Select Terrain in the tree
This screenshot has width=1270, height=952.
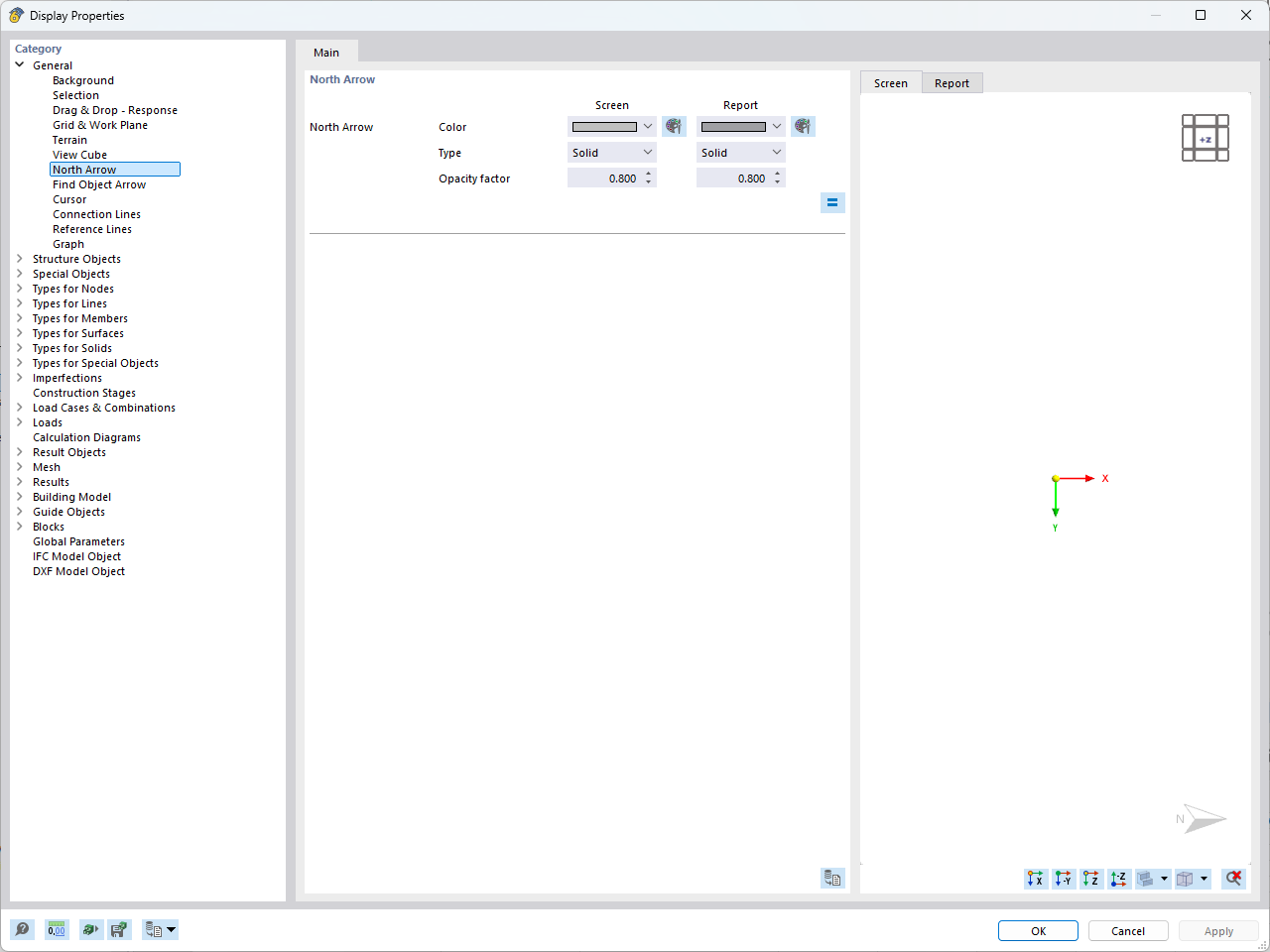[x=69, y=140]
